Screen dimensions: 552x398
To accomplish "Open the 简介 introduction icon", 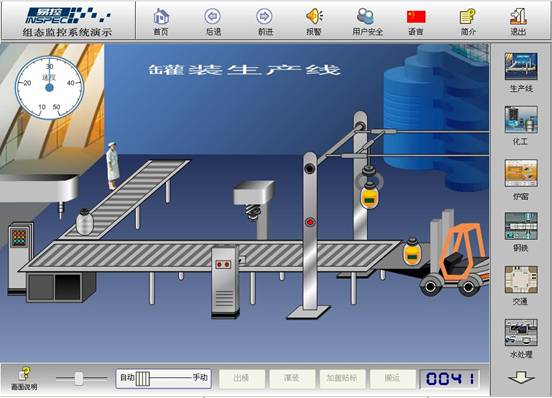I will [468, 17].
